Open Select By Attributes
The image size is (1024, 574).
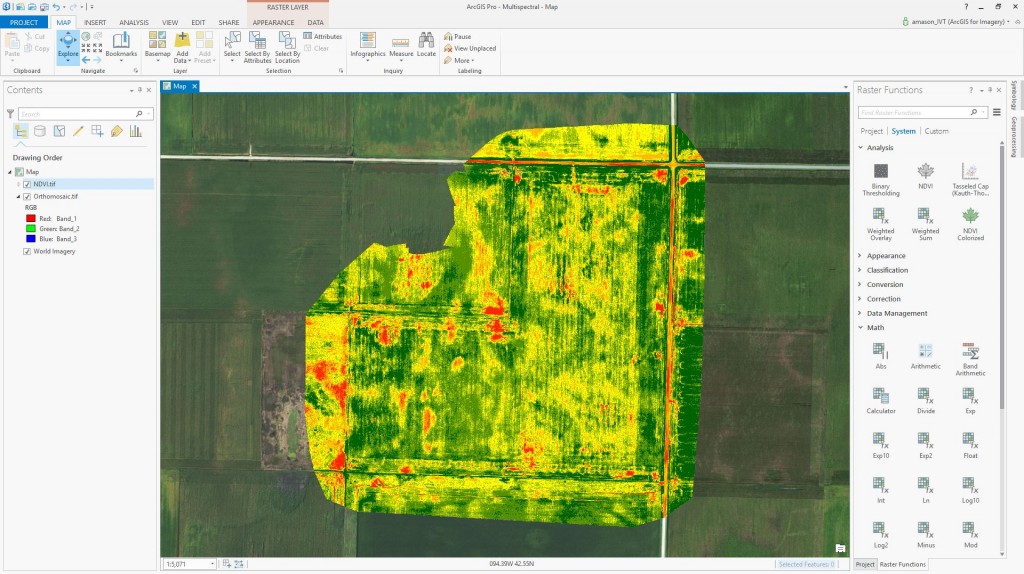click(257, 47)
